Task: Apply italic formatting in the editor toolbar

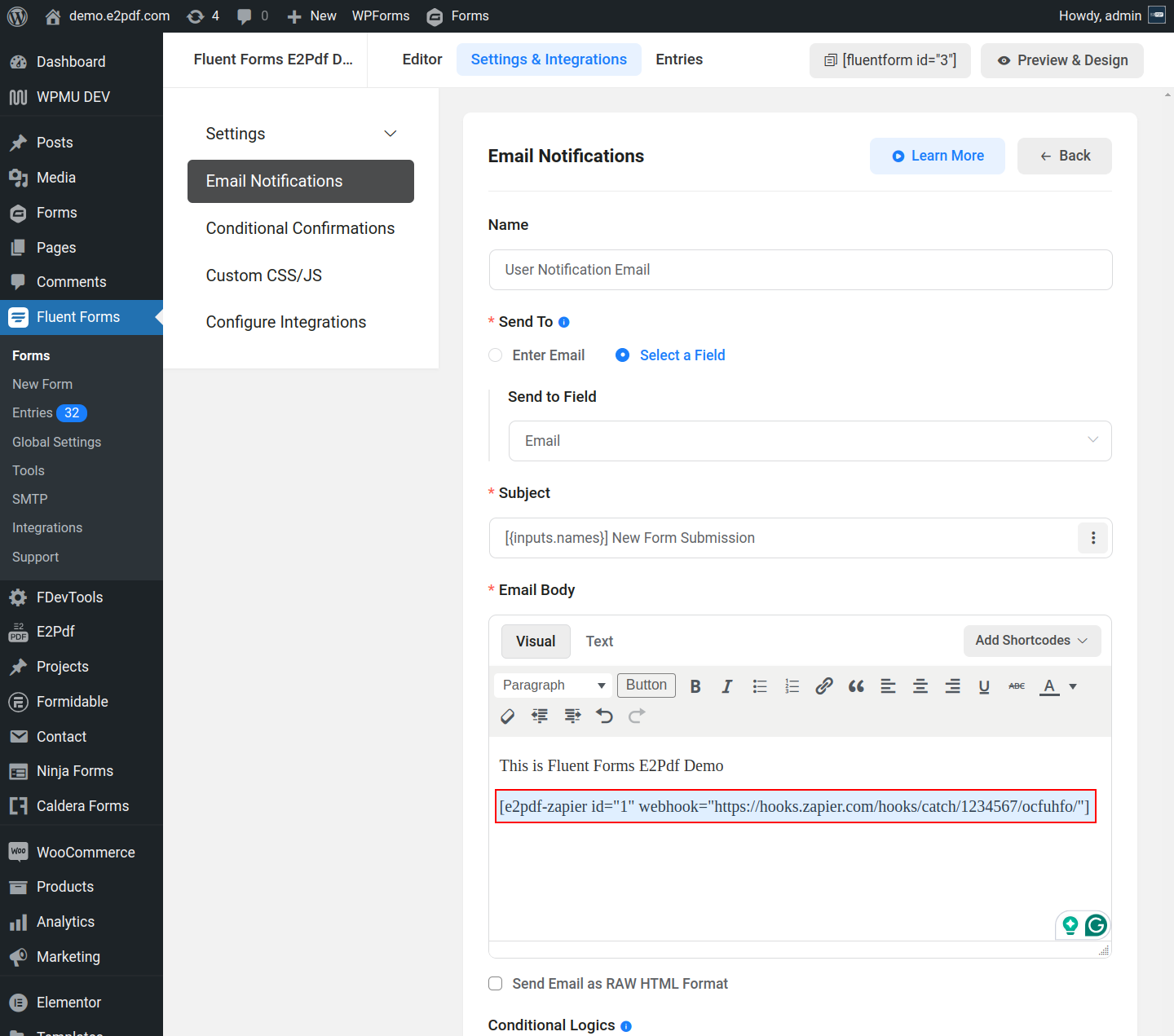Action: [x=726, y=686]
